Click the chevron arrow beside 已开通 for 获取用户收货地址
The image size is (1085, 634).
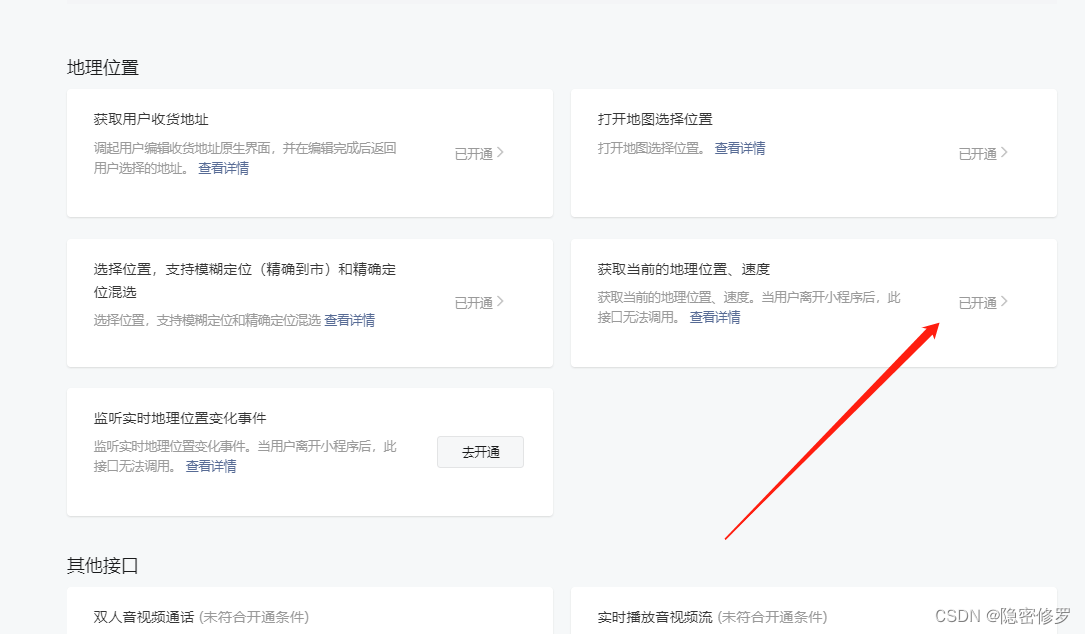tap(500, 153)
